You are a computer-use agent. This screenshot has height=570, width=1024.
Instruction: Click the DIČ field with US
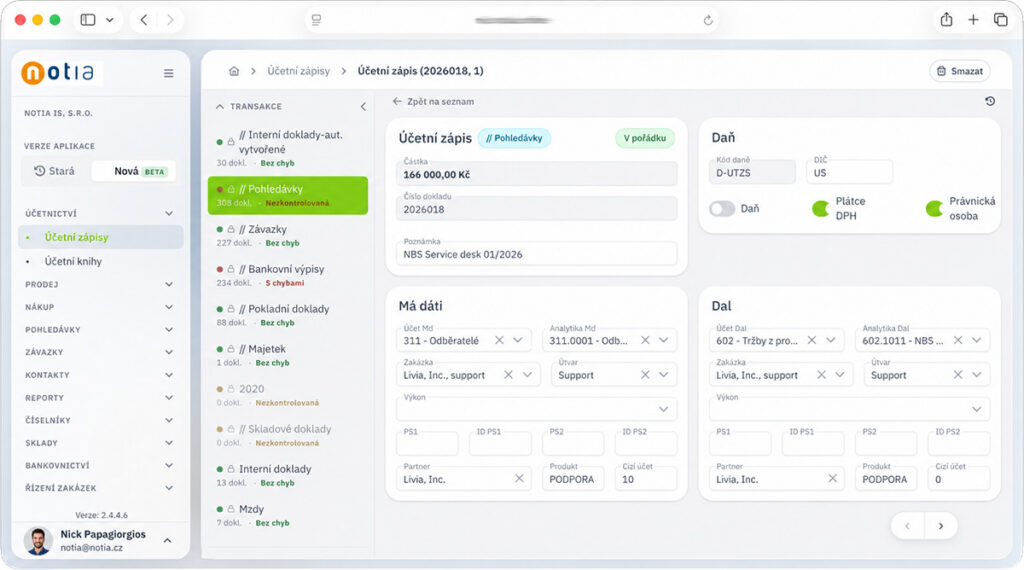(x=850, y=172)
